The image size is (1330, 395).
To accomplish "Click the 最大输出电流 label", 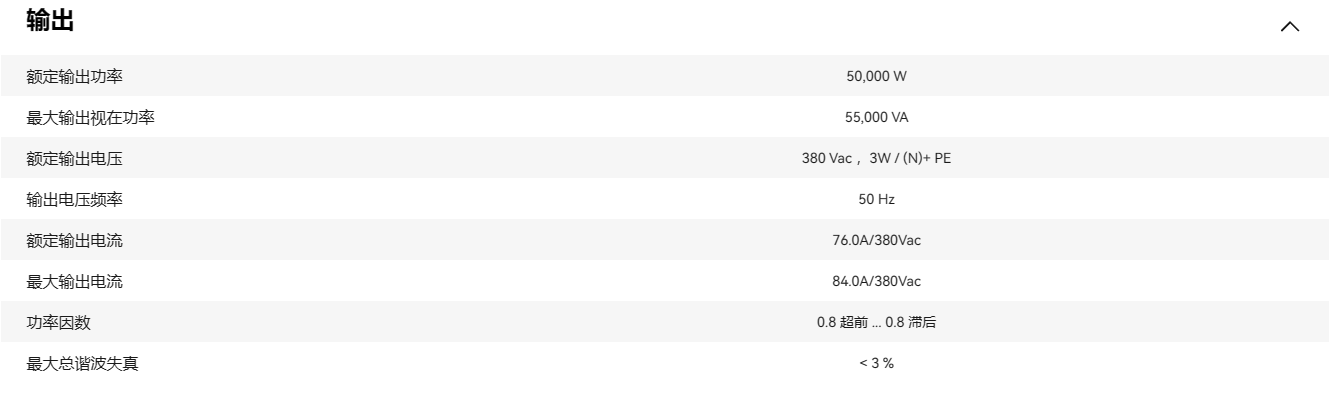I will pyautogui.click(x=75, y=282).
